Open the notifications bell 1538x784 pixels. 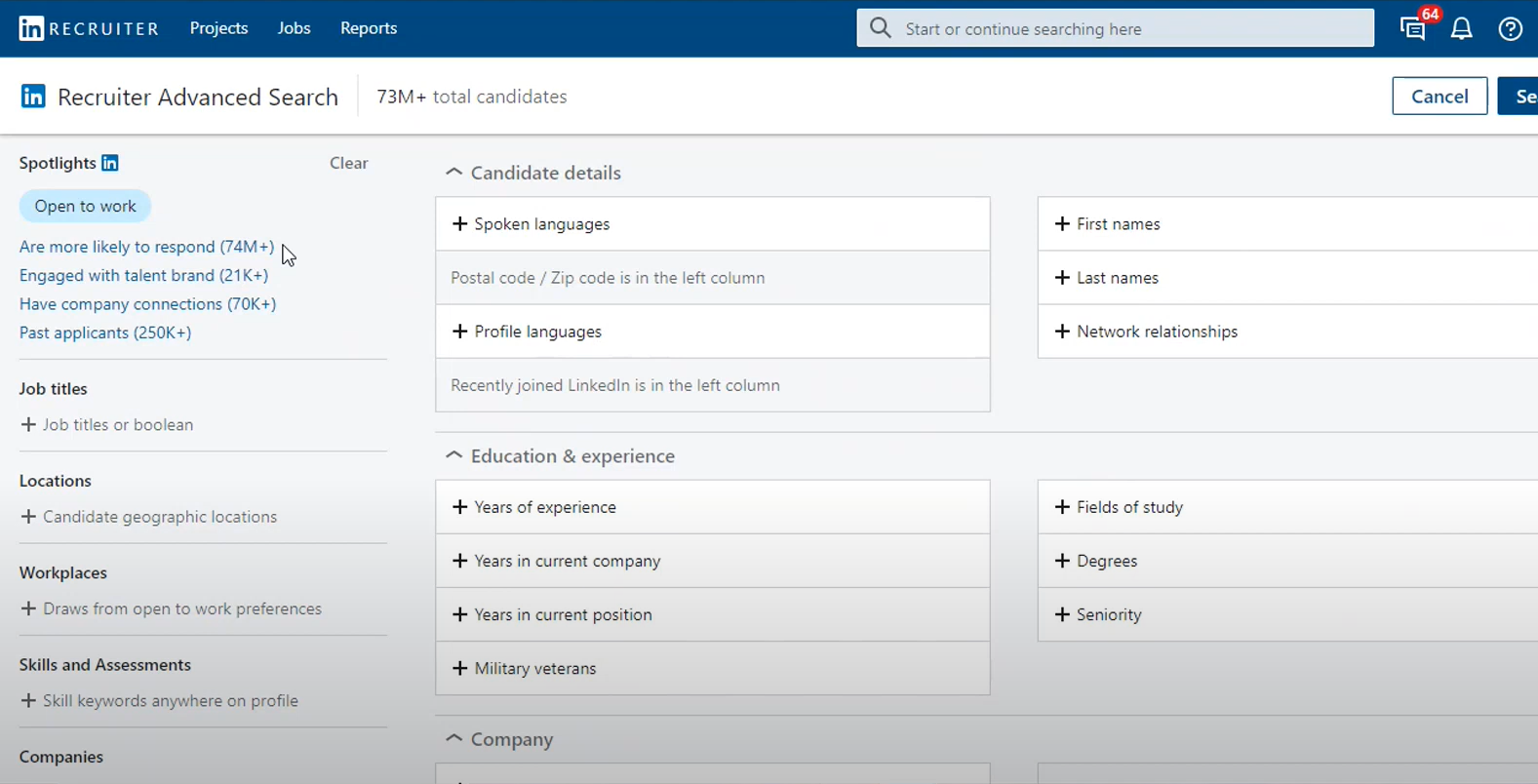[x=1461, y=29]
